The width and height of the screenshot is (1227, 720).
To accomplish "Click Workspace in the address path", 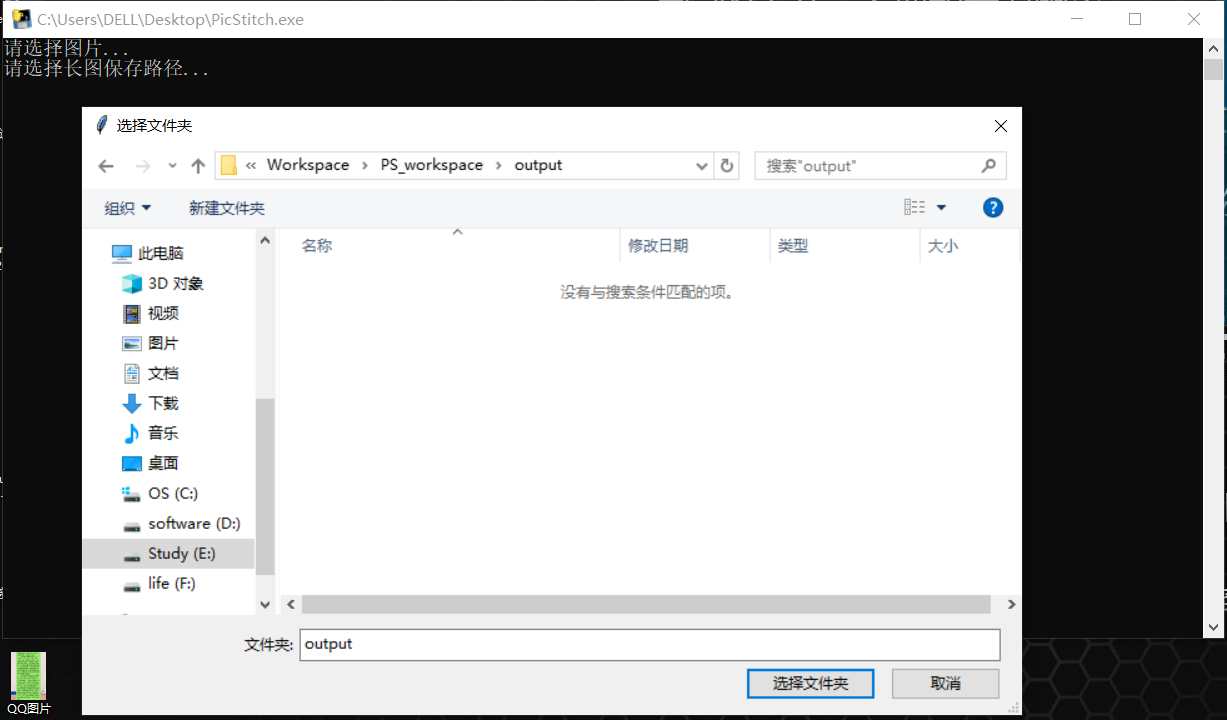I will click(308, 165).
